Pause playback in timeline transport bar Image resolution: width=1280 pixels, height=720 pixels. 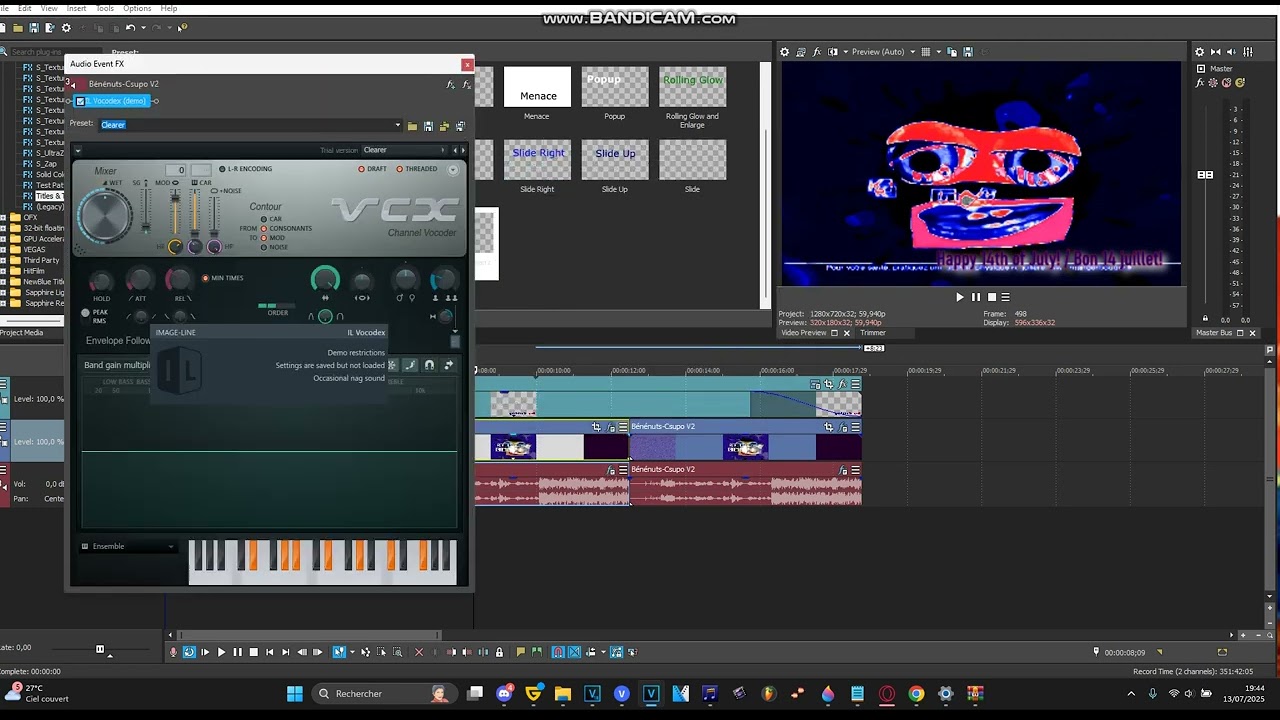[x=237, y=652]
